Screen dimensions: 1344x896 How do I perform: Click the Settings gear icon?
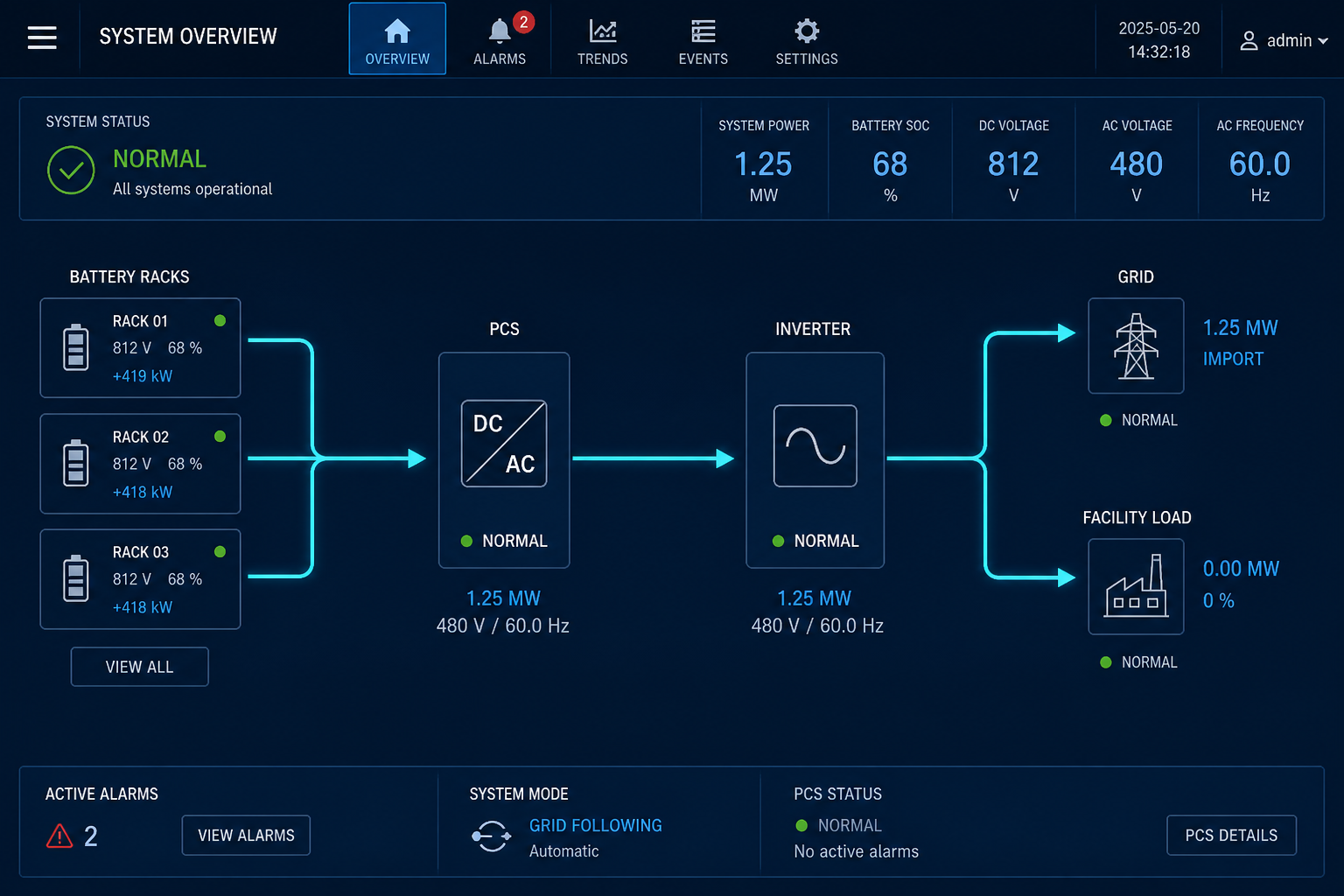click(x=807, y=31)
